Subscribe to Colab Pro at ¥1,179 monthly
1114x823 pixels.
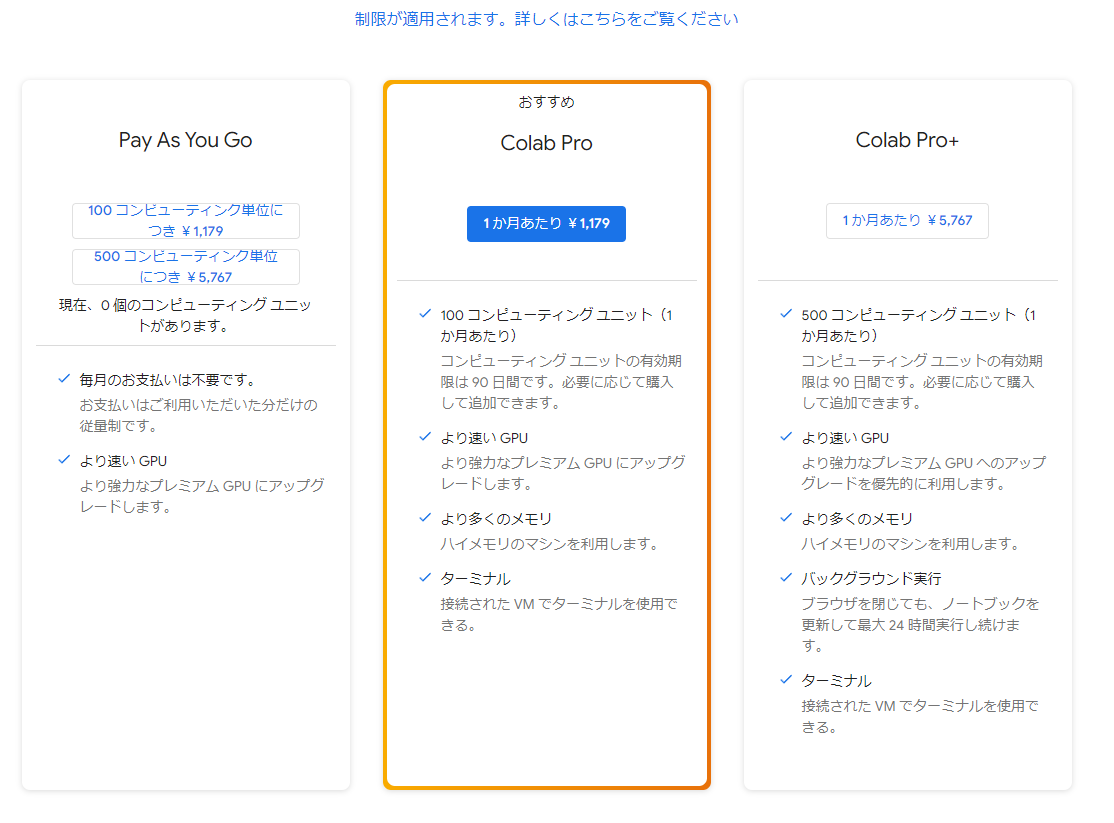tap(546, 224)
